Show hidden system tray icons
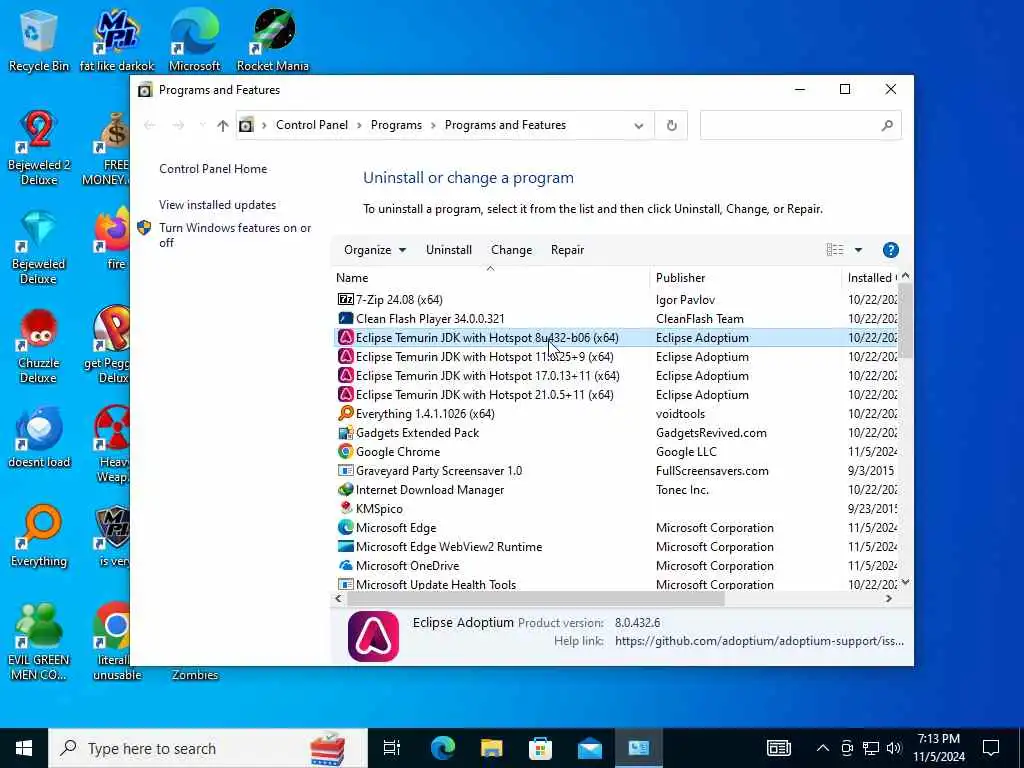This screenshot has height=768, width=1024. (823, 748)
